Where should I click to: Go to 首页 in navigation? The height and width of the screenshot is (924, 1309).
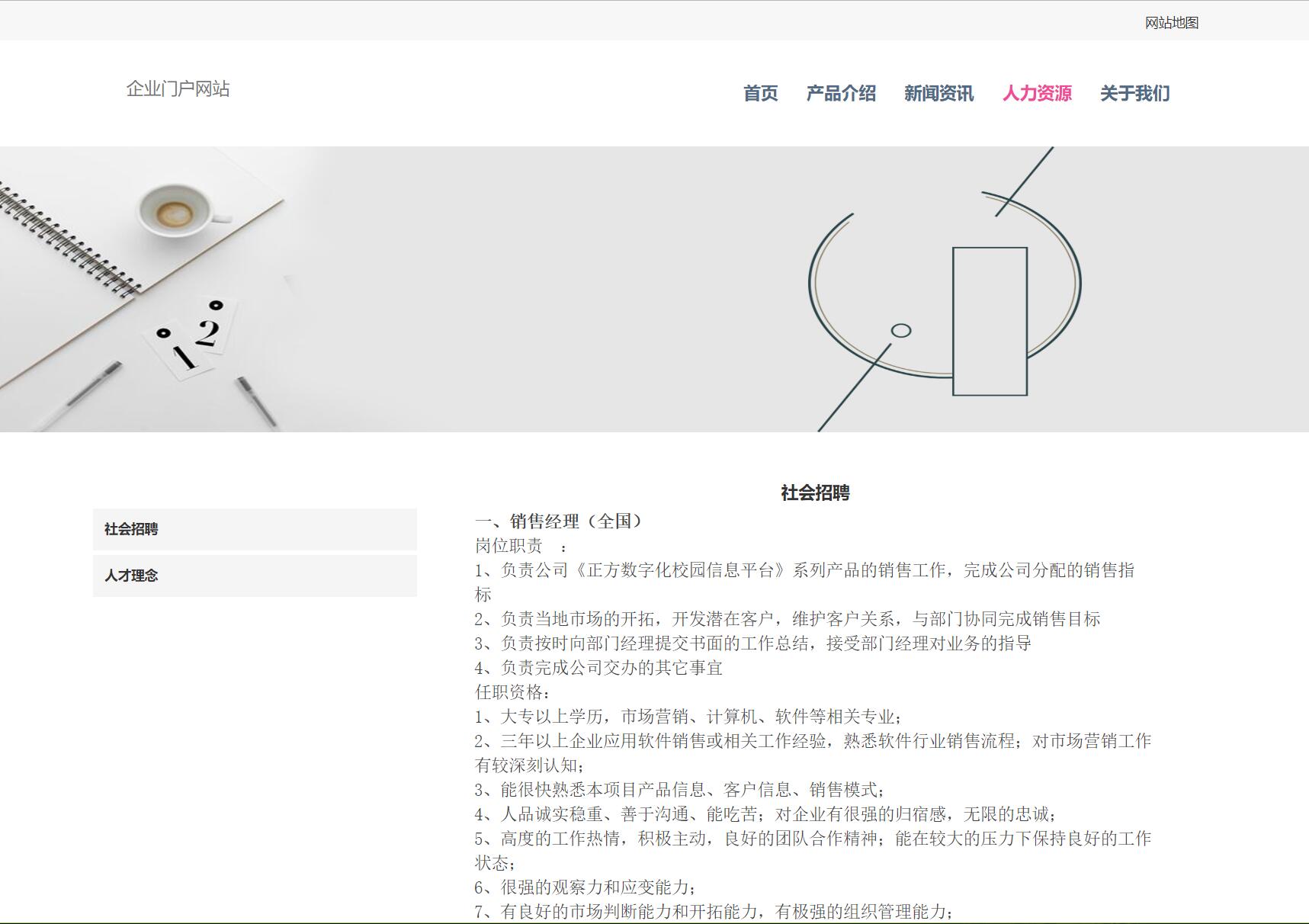[761, 93]
